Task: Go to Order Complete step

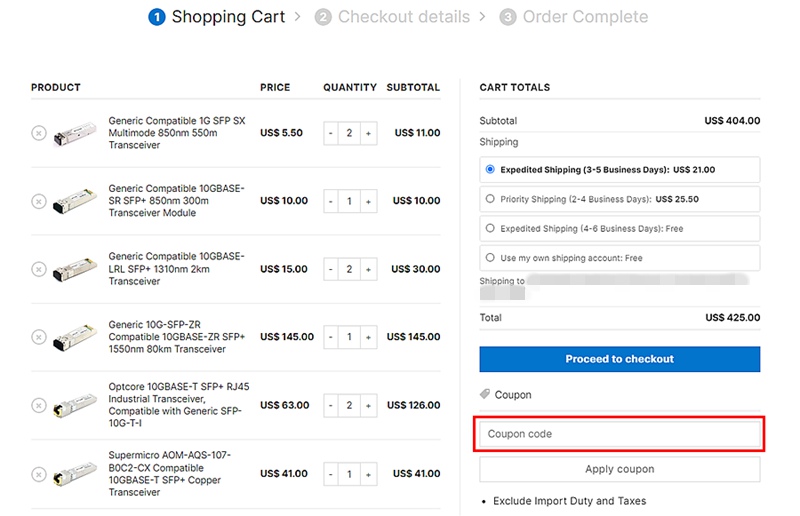Action: point(573,17)
